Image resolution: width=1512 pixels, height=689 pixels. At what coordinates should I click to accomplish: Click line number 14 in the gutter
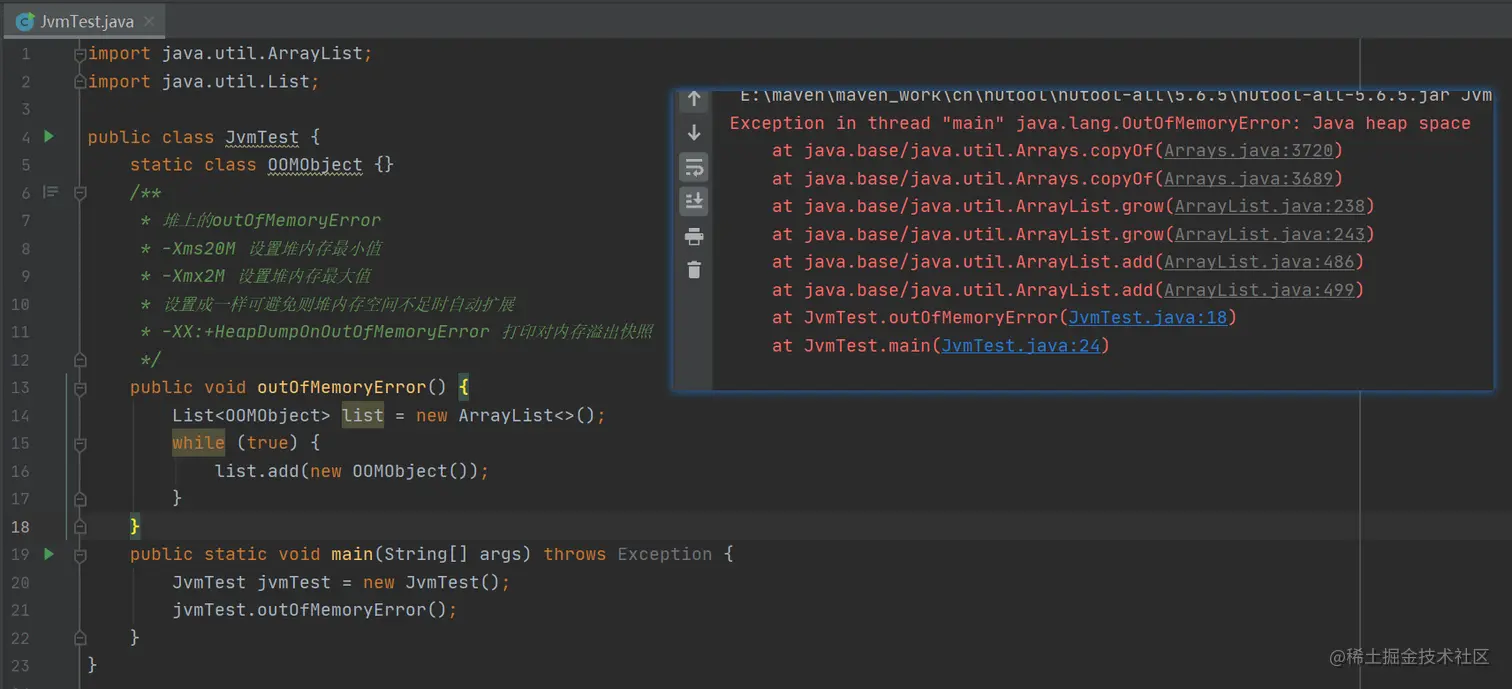(20, 415)
